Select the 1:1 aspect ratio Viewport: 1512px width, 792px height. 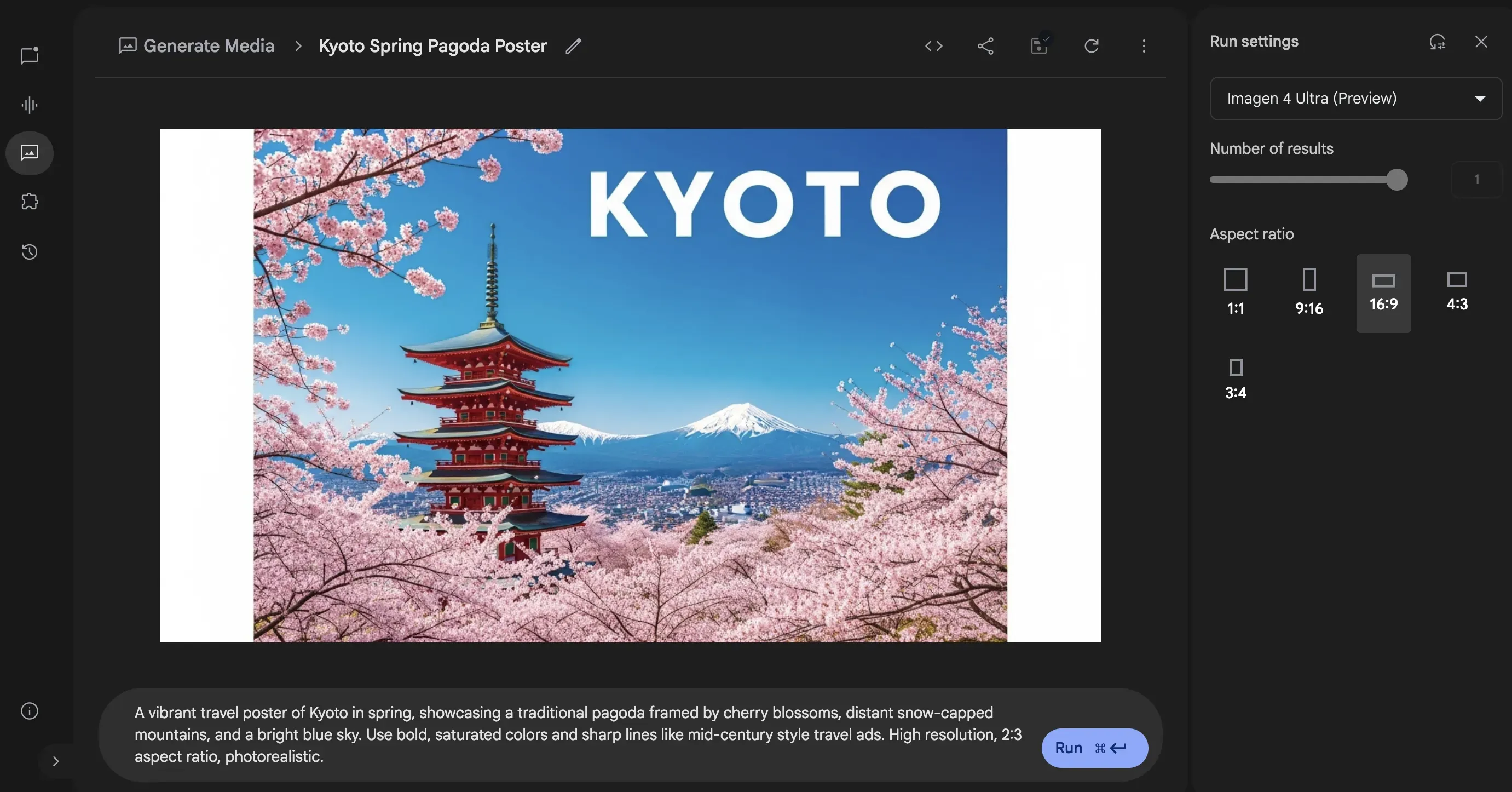(1235, 292)
